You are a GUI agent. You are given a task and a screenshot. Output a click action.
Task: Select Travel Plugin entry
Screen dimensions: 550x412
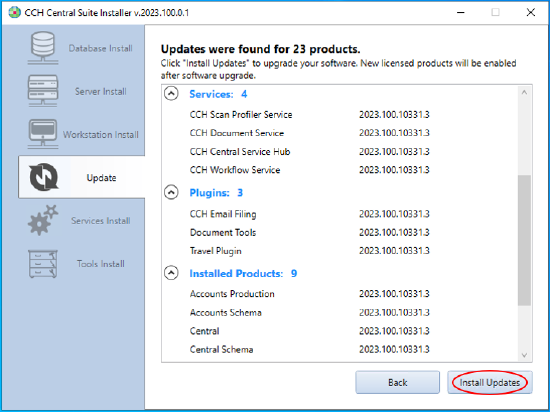click(x=309, y=251)
